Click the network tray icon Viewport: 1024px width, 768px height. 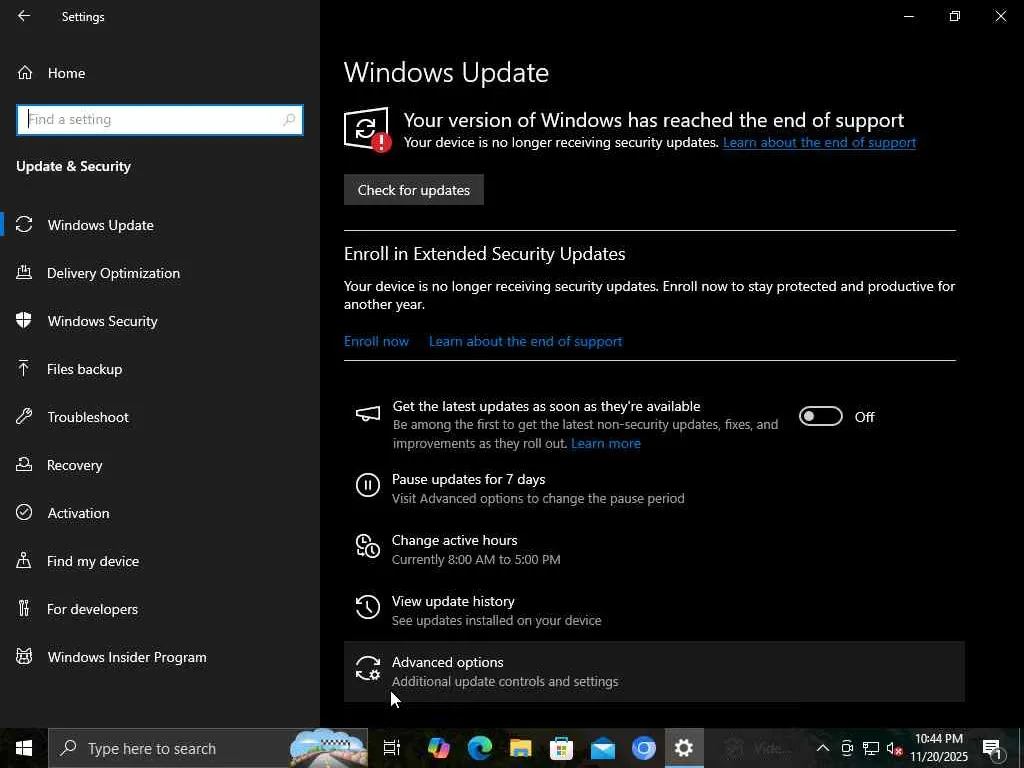click(871, 748)
